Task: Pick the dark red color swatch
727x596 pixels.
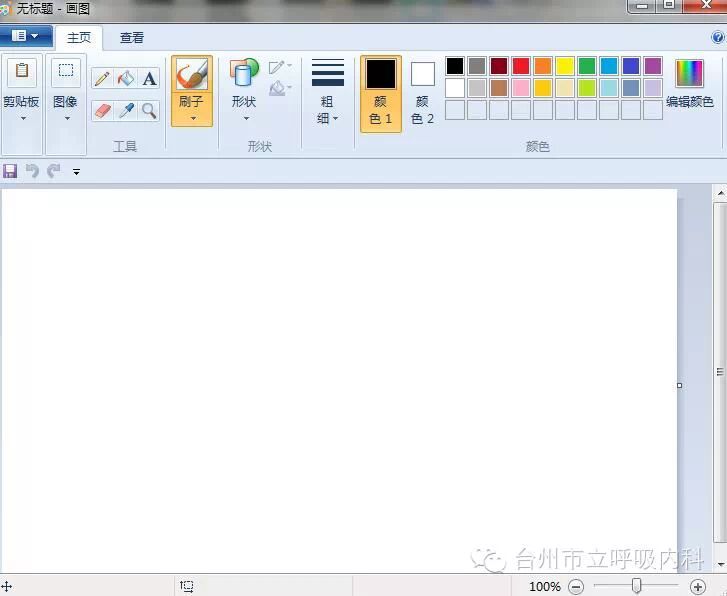Action: pyautogui.click(x=499, y=66)
